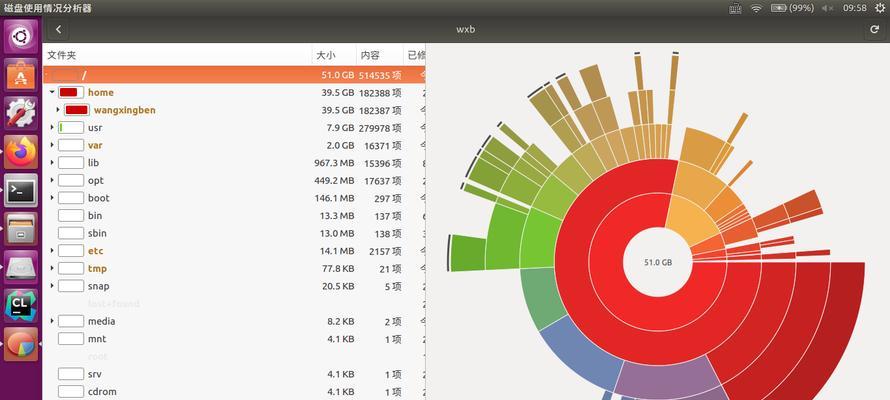Select the cdrom folder name
This screenshot has height=400, width=890.
point(102,391)
